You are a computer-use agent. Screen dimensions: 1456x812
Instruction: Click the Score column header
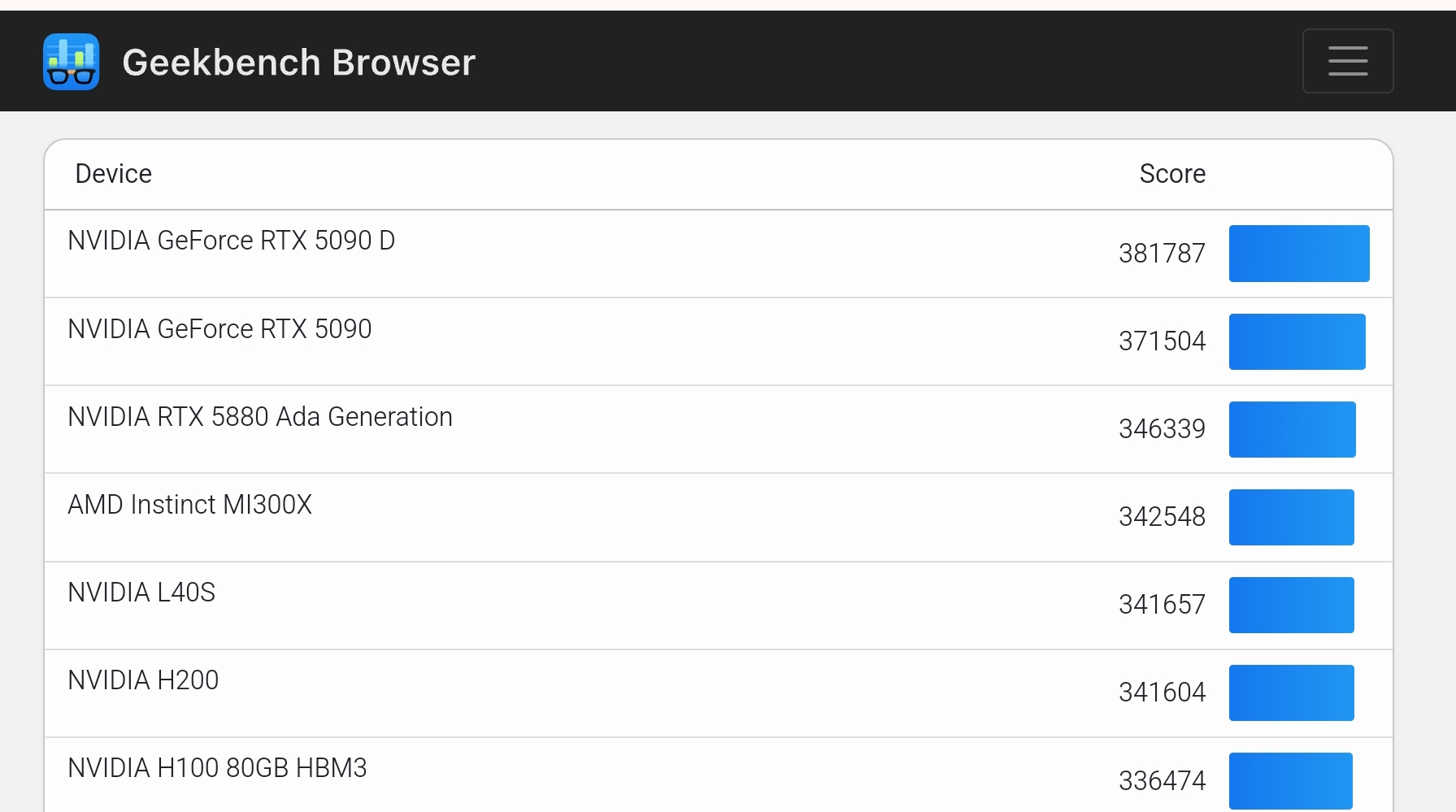click(1172, 174)
